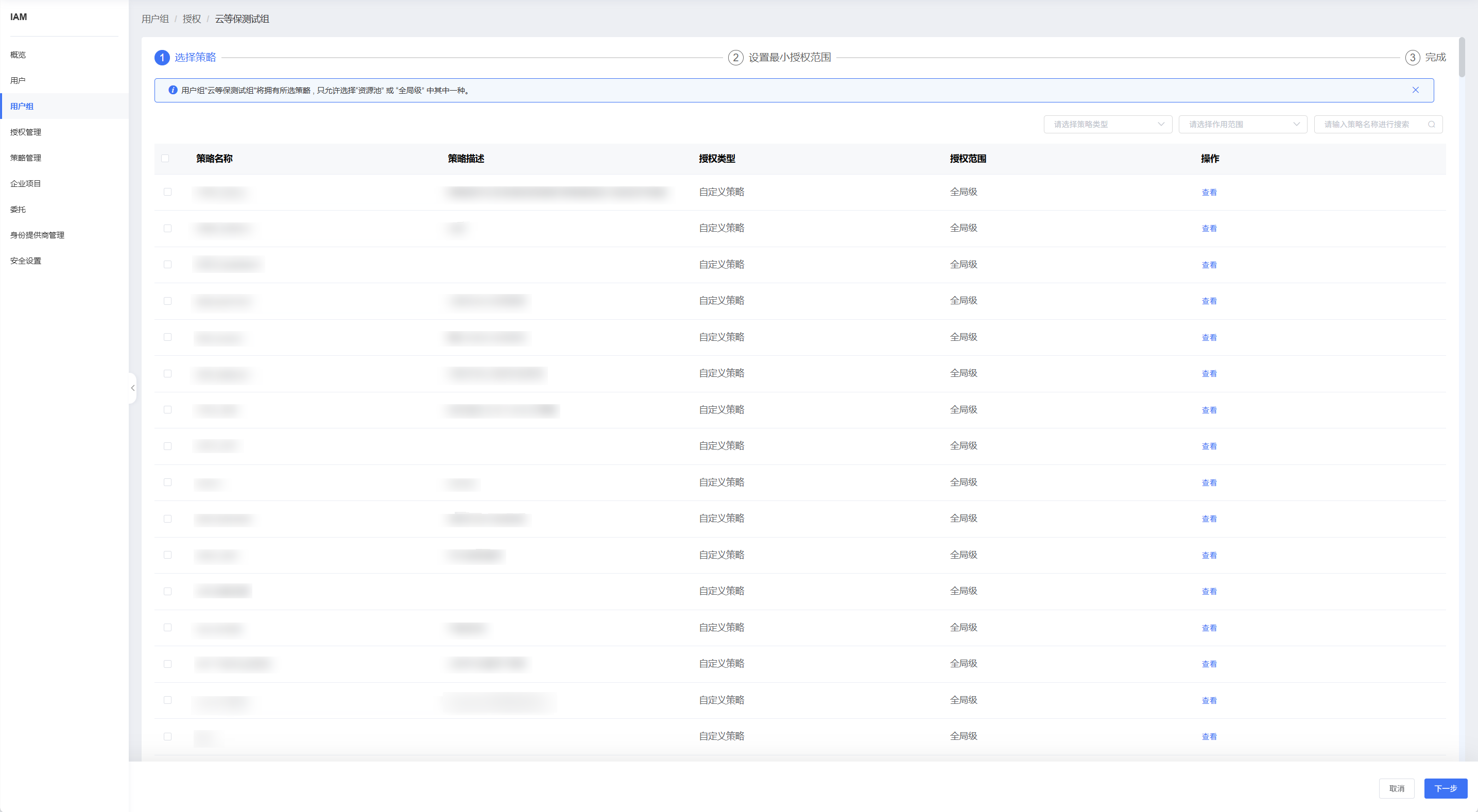1478x812 pixels.
Task: Click the 选择策略 step label
Action: 195,57
